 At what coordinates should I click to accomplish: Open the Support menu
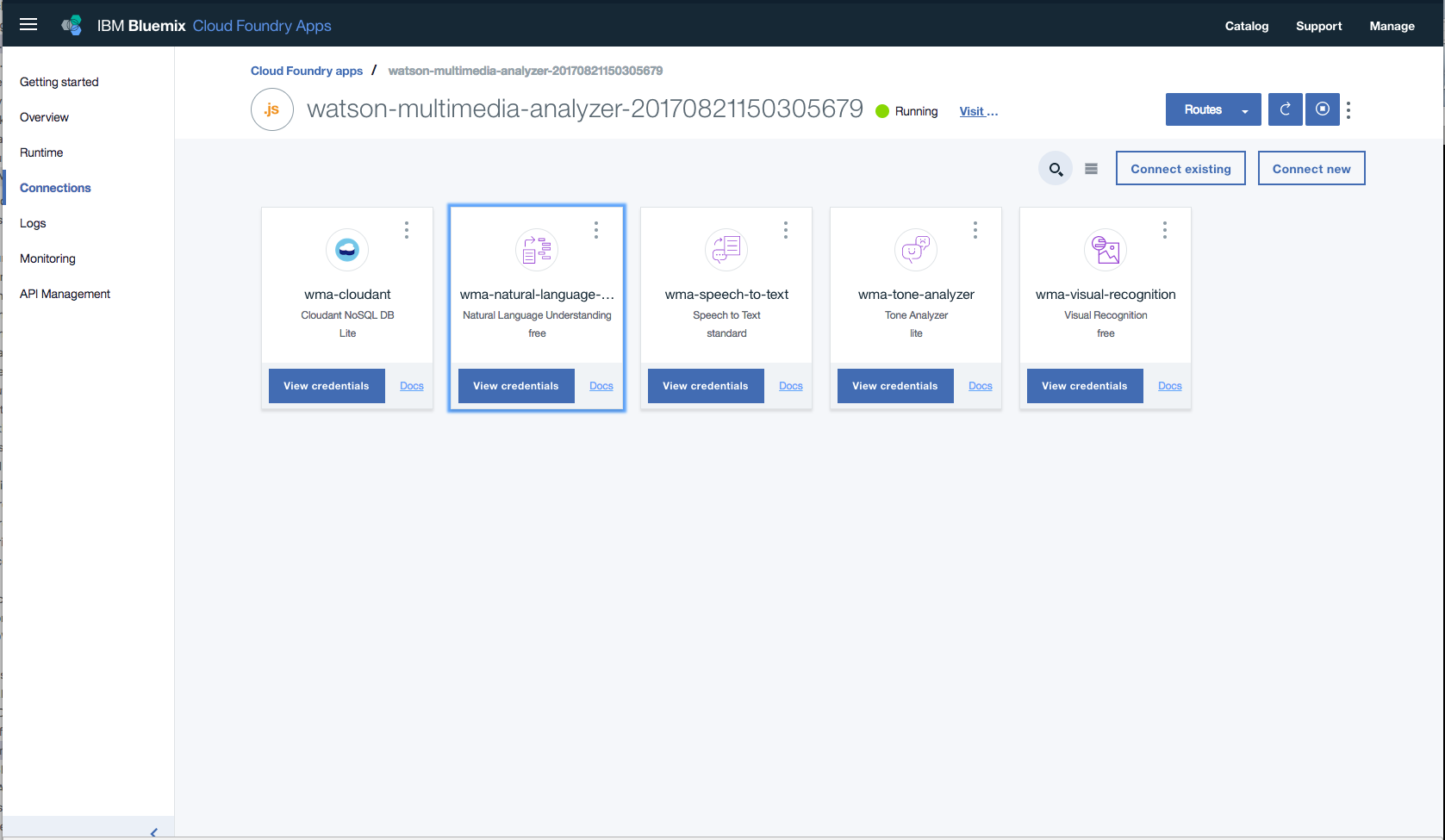coord(1319,26)
